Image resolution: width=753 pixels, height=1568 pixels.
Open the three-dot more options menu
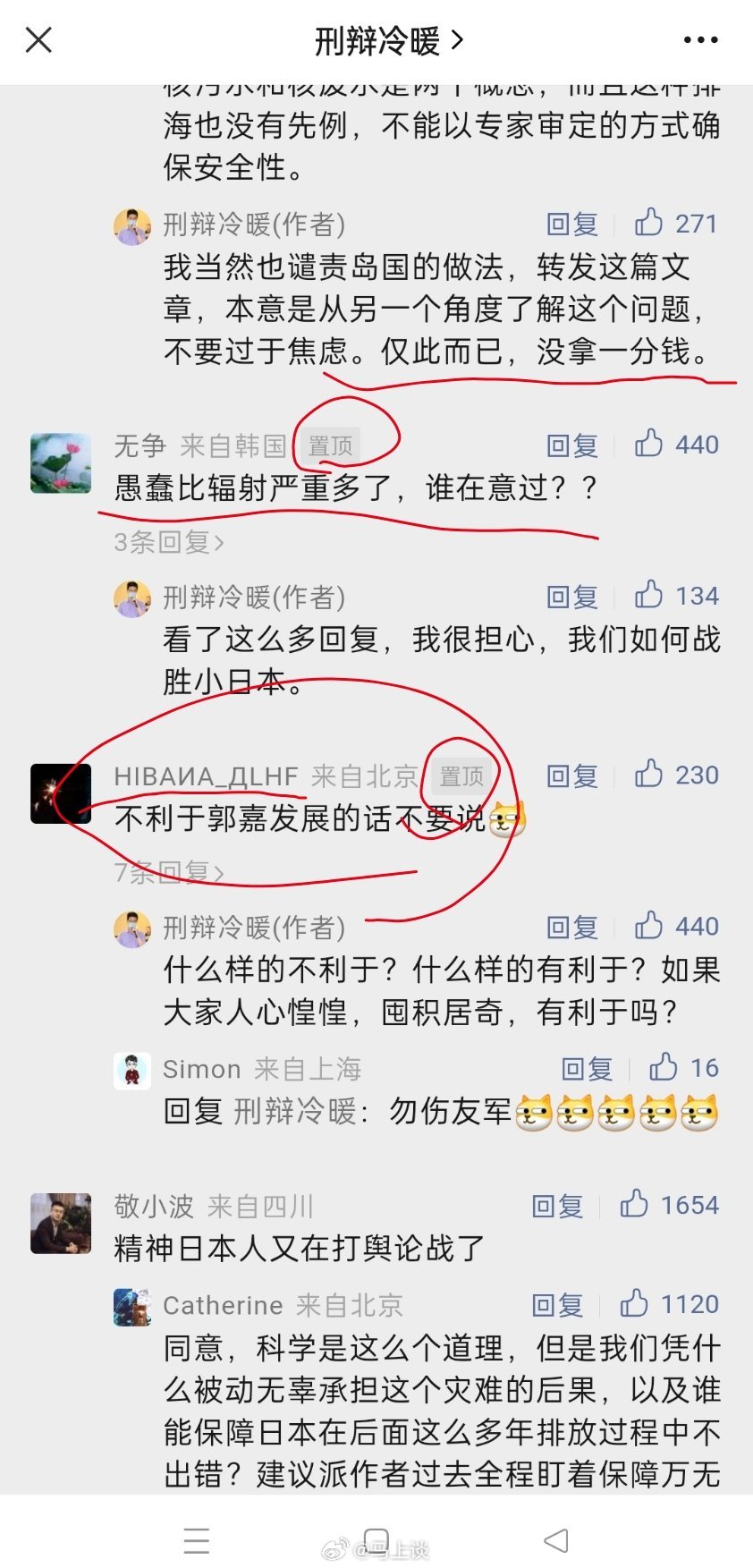coord(700,40)
